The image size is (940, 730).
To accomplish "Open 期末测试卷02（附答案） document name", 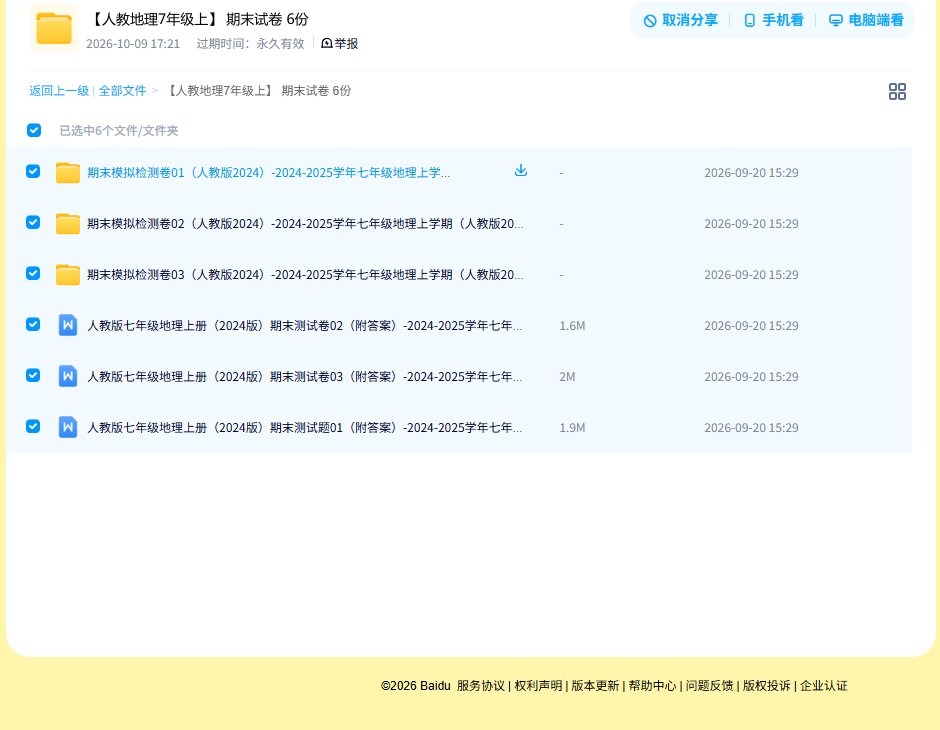I will (x=305, y=325).
